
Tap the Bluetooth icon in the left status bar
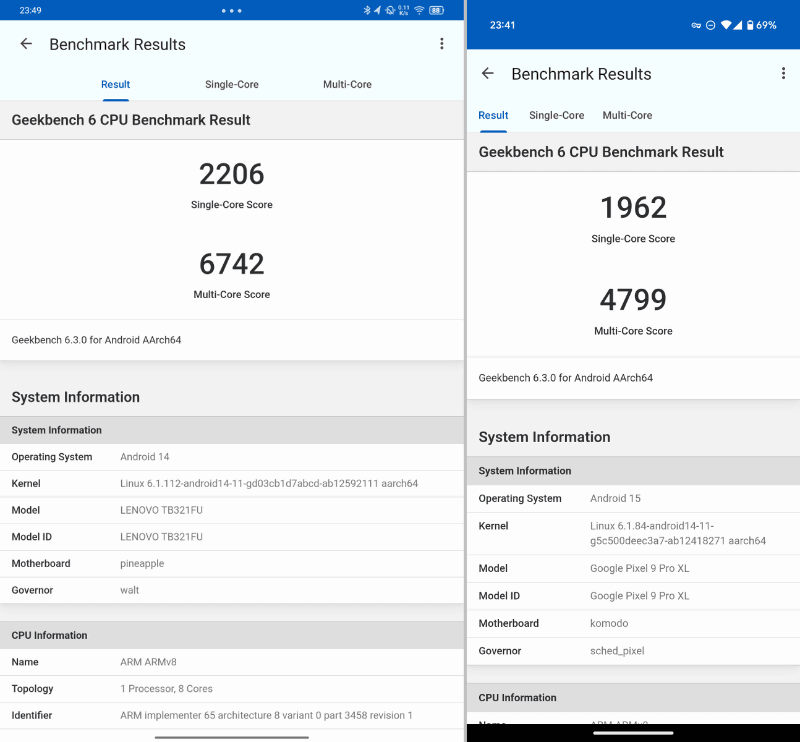tap(367, 9)
